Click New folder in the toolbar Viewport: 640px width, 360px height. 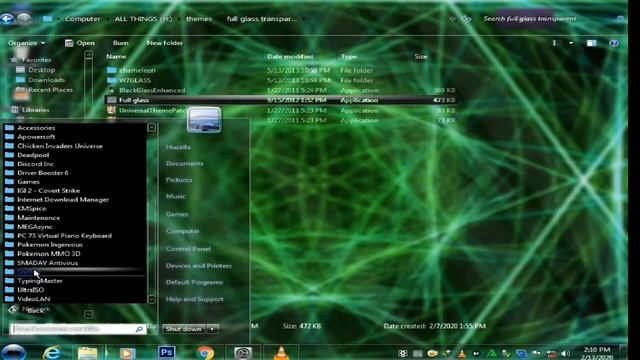[164, 43]
